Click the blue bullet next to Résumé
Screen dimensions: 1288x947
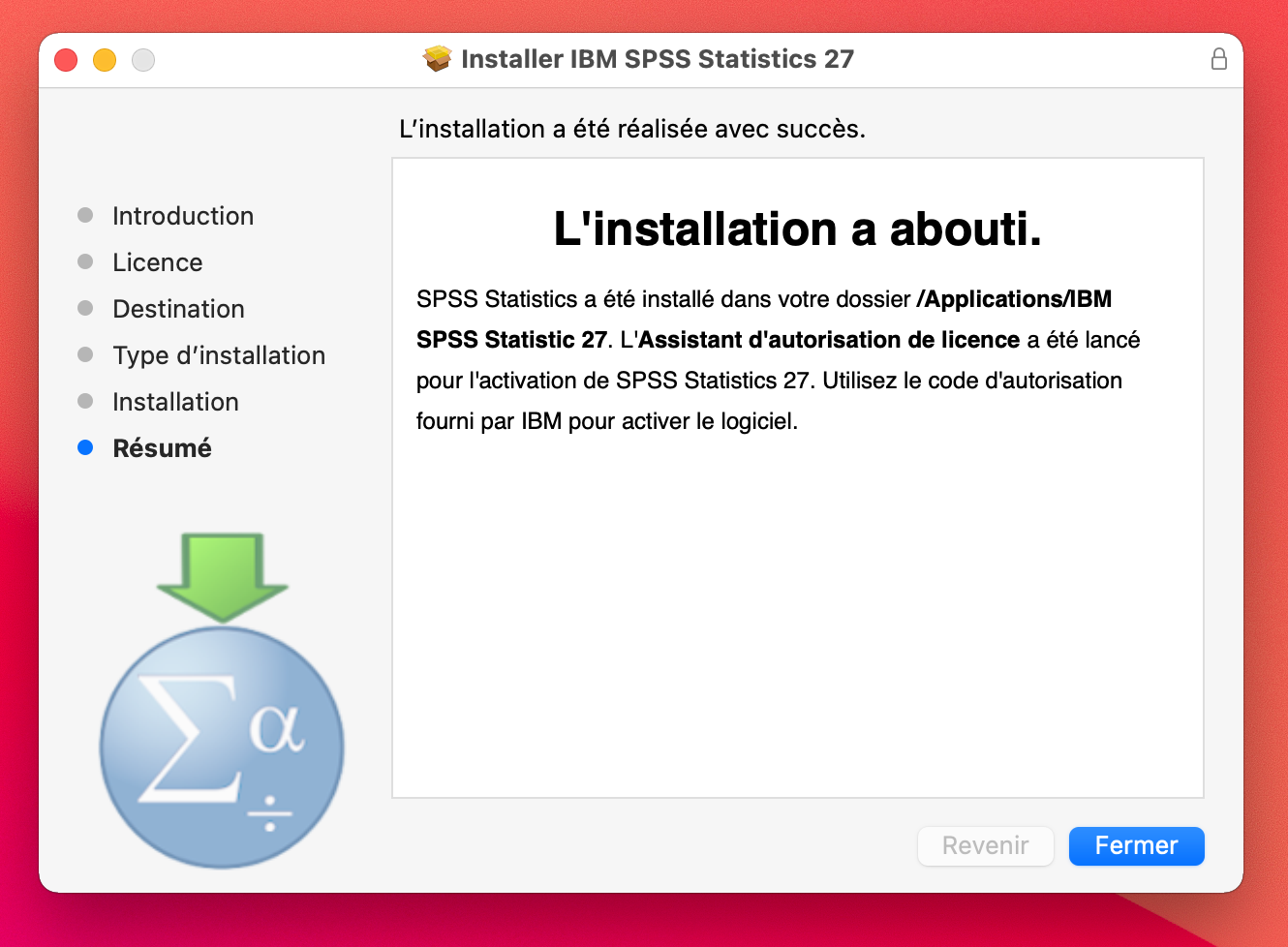(x=85, y=447)
